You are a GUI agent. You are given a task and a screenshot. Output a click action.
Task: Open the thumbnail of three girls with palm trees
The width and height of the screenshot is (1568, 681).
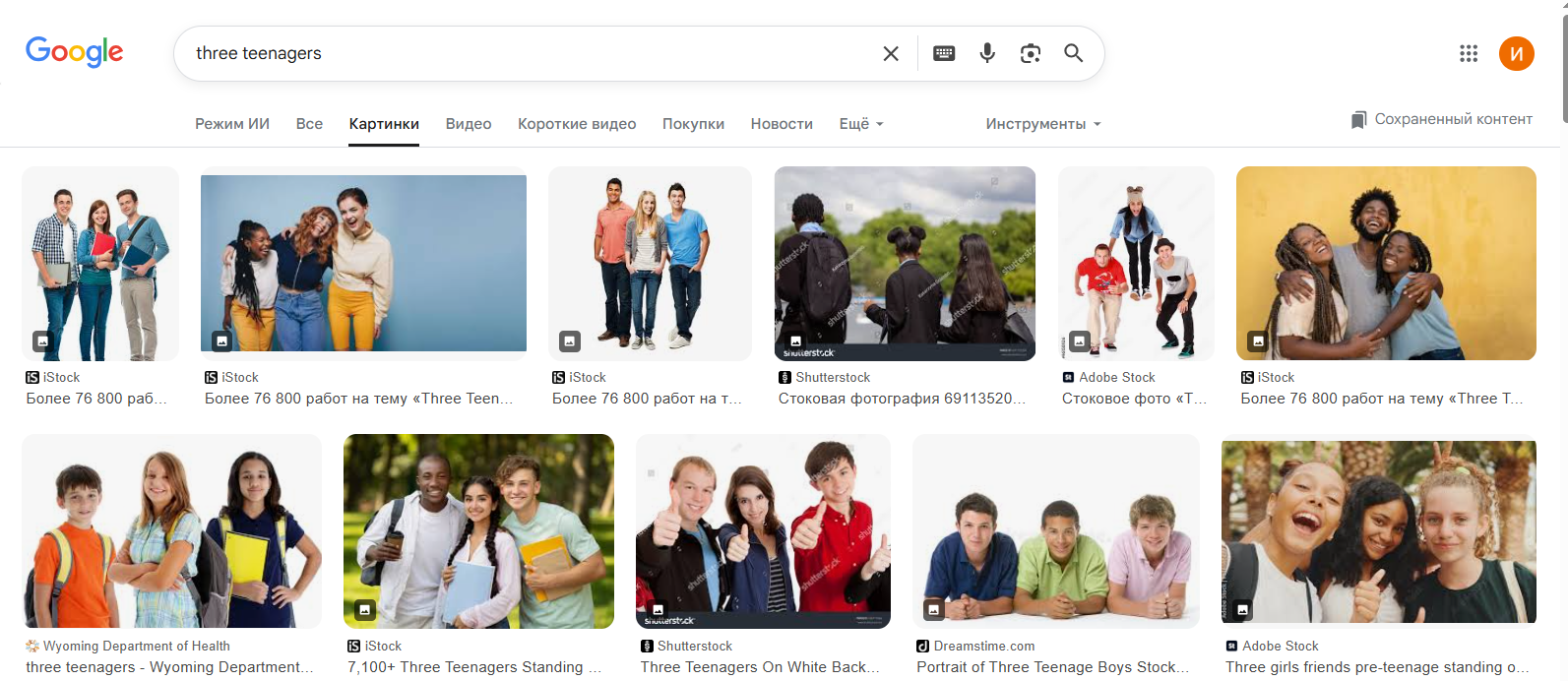tap(1379, 531)
